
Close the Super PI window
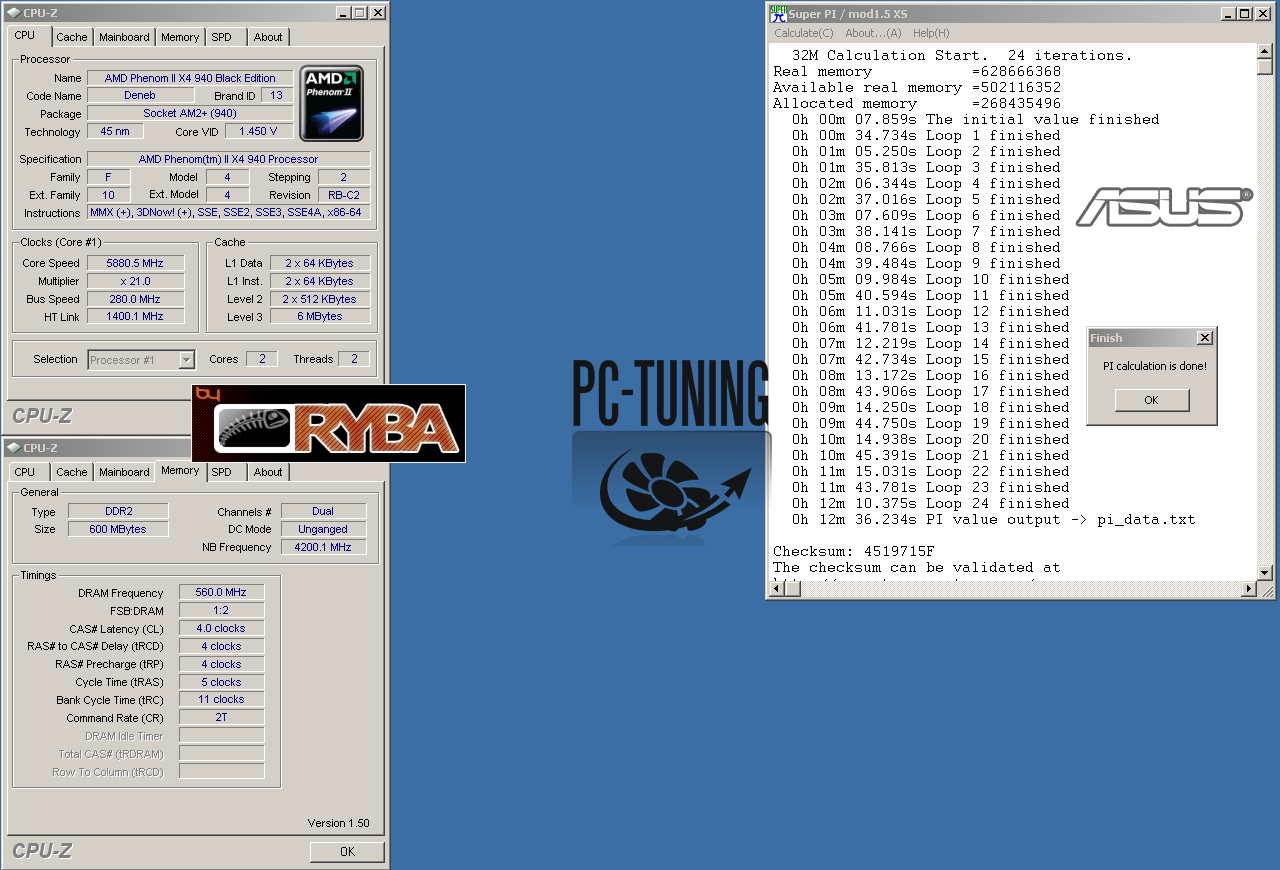[1263, 13]
